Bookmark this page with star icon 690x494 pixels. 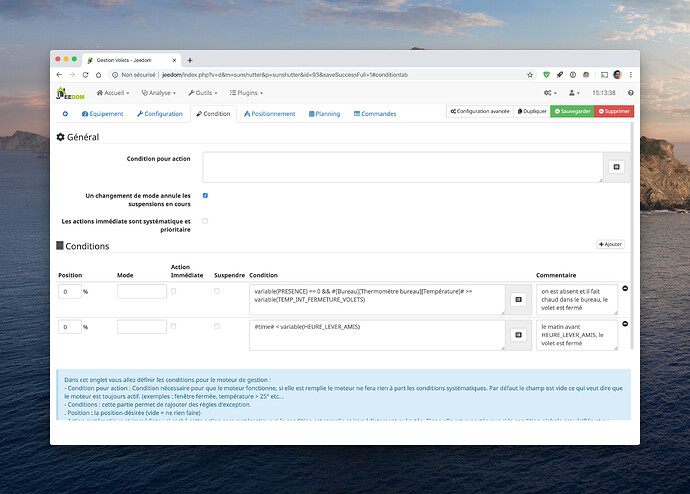[x=530, y=75]
